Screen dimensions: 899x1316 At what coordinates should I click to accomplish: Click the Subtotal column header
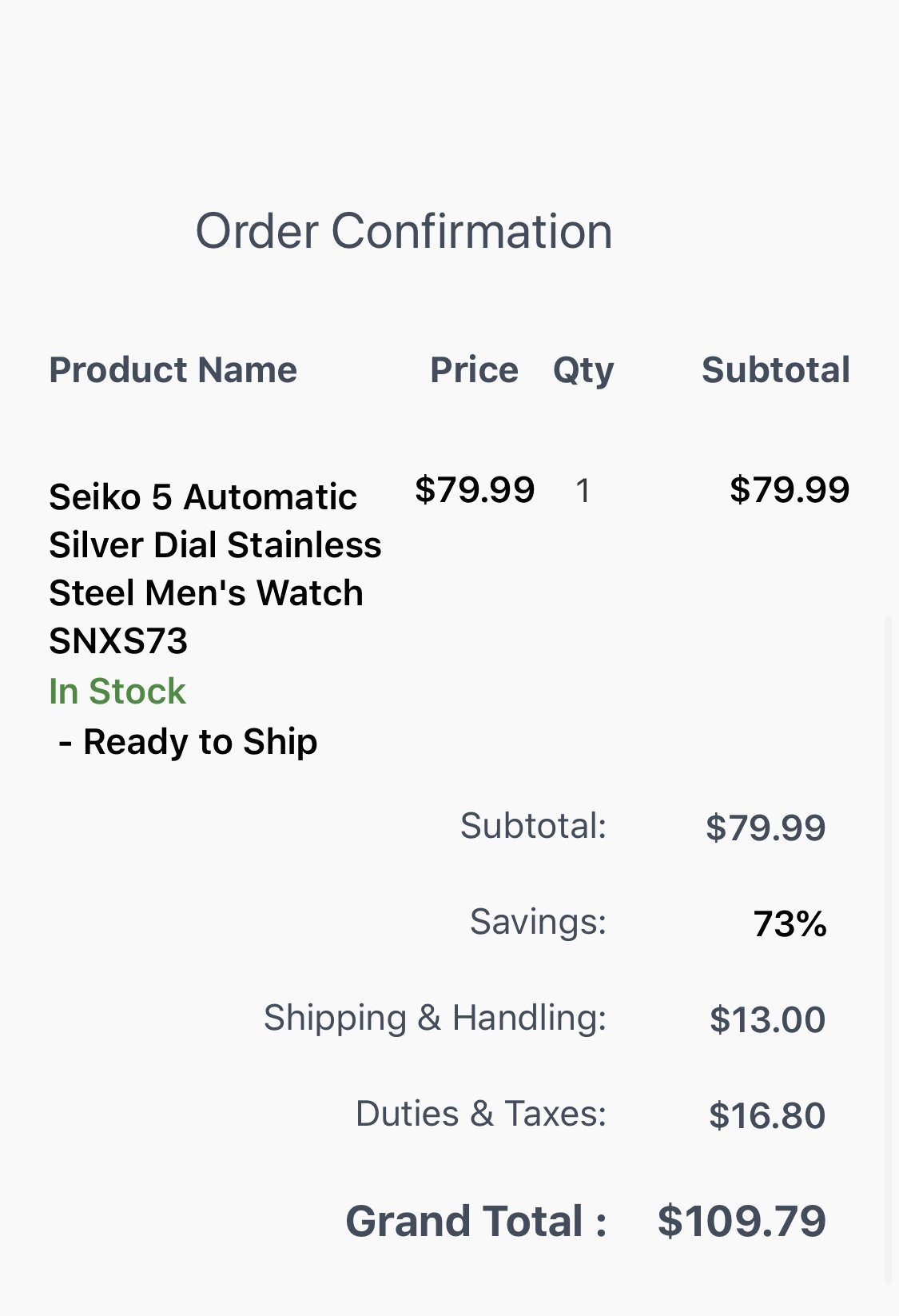775,370
